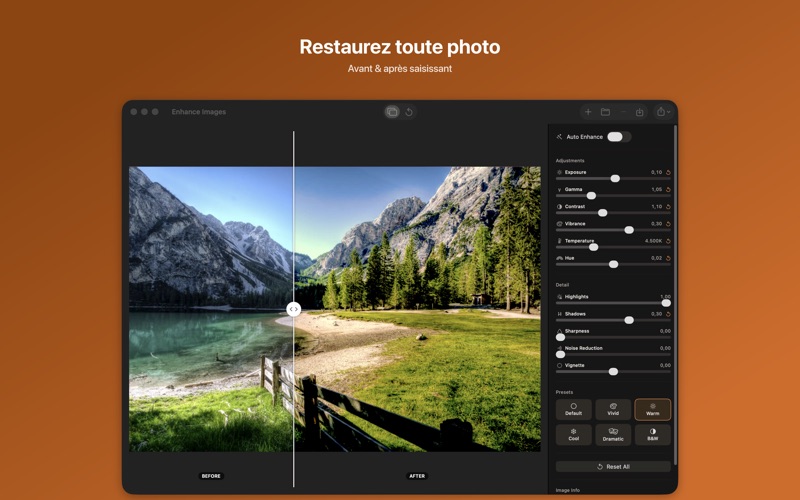The width and height of the screenshot is (800, 500).
Task: Click the Contrast half-circle icon
Action: click(559, 207)
